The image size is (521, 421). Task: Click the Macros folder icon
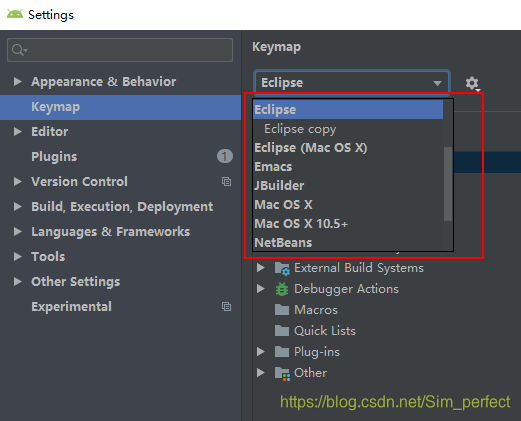[282, 310]
